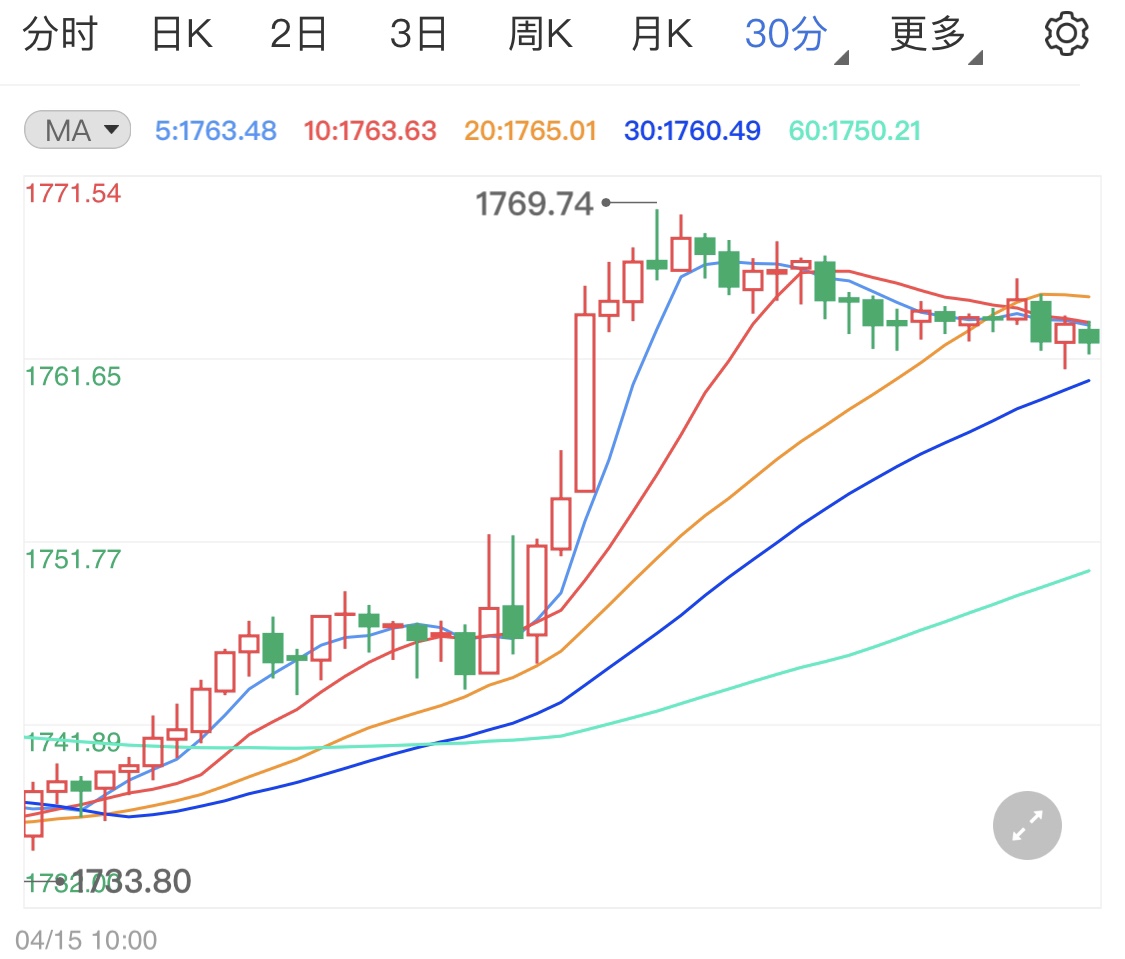
Task: Switch to the 分时 tab
Action: click(x=60, y=34)
